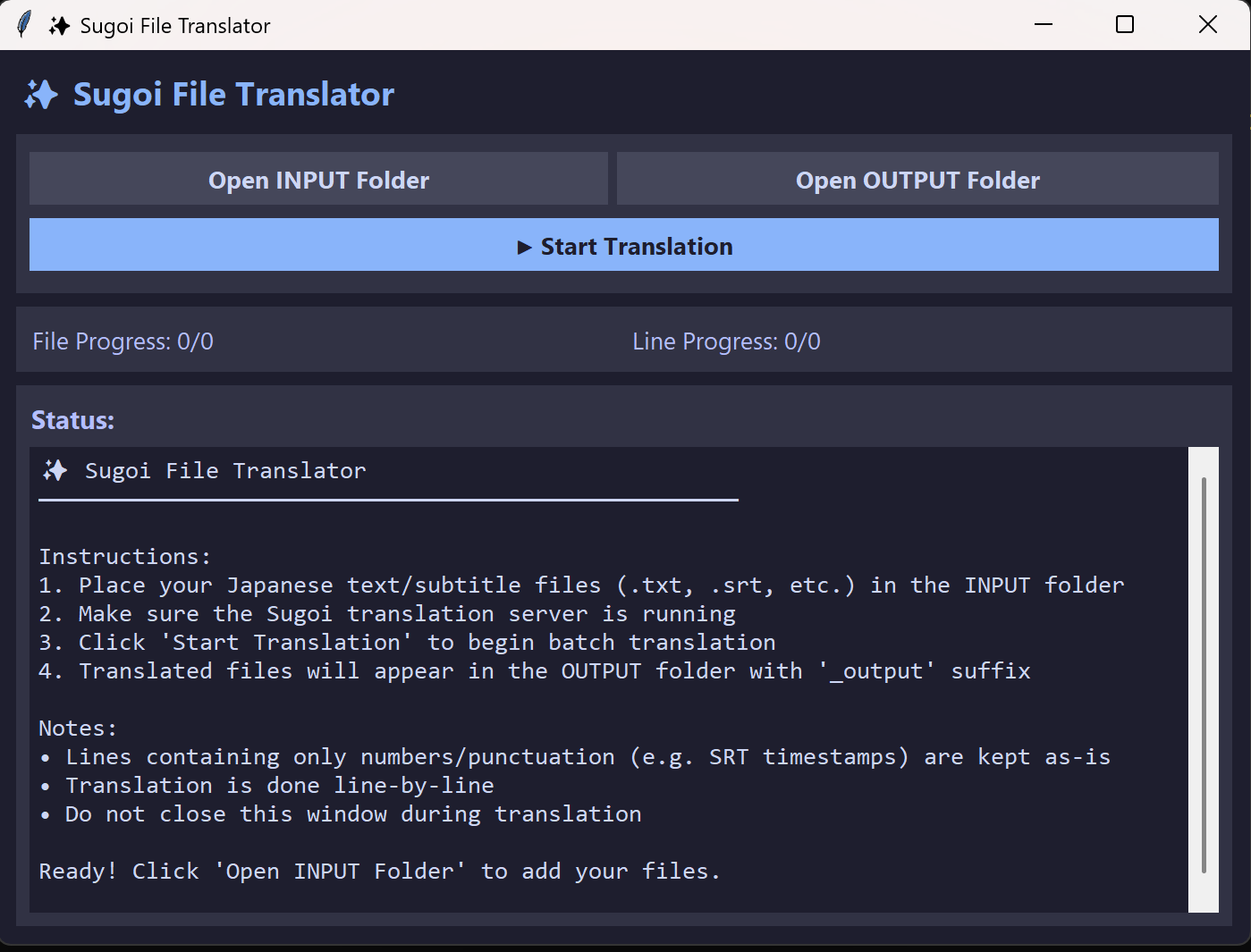This screenshot has width=1251, height=952.
Task: Click the sparkle icon beside the blue heading
Action: pyautogui.click(x=41, y=95)
